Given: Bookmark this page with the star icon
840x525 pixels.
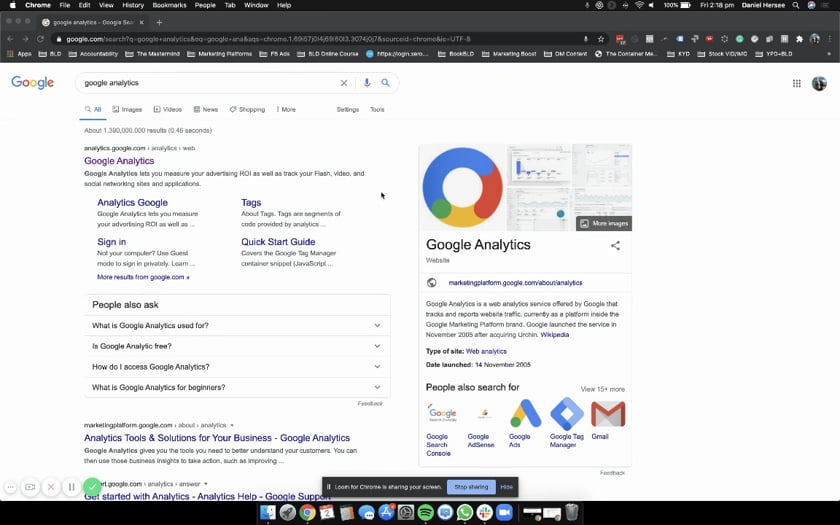Looking at the screenshot, I should click(x=601, y=39).
